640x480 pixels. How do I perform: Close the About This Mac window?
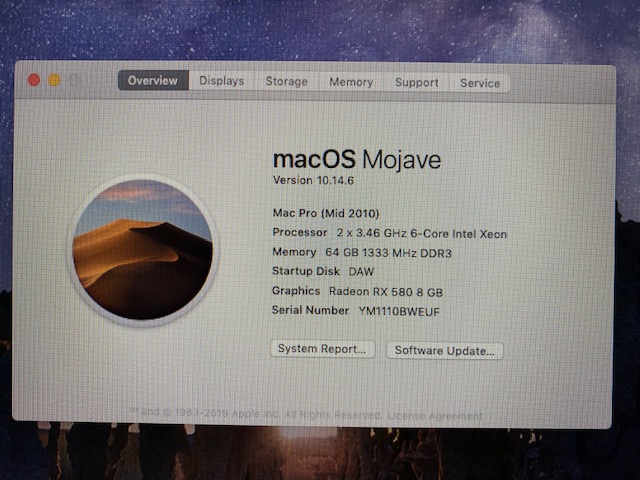(34, 80)
